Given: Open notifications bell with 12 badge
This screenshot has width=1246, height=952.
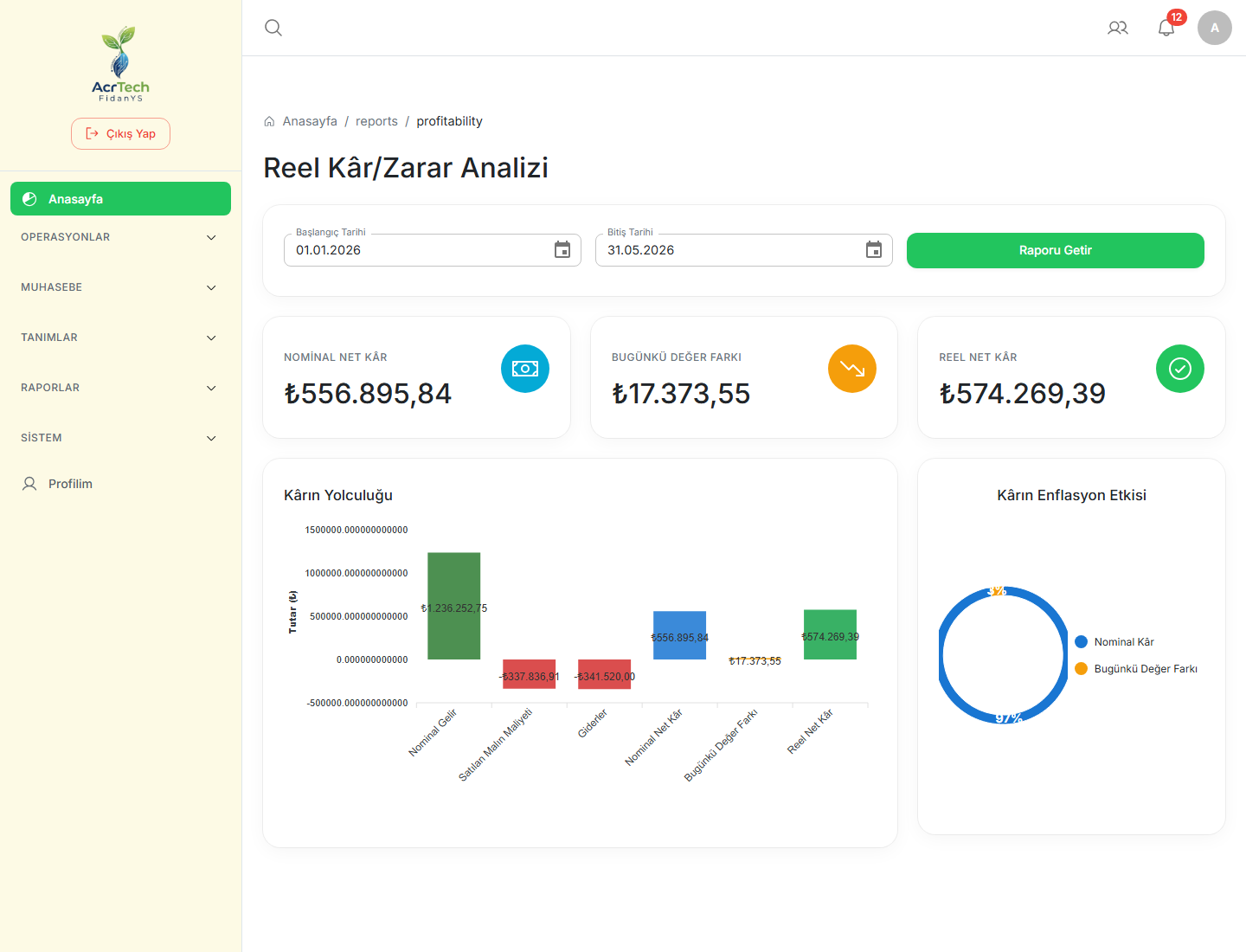Looking at the screenshot, I should [x=1166, y=28].
